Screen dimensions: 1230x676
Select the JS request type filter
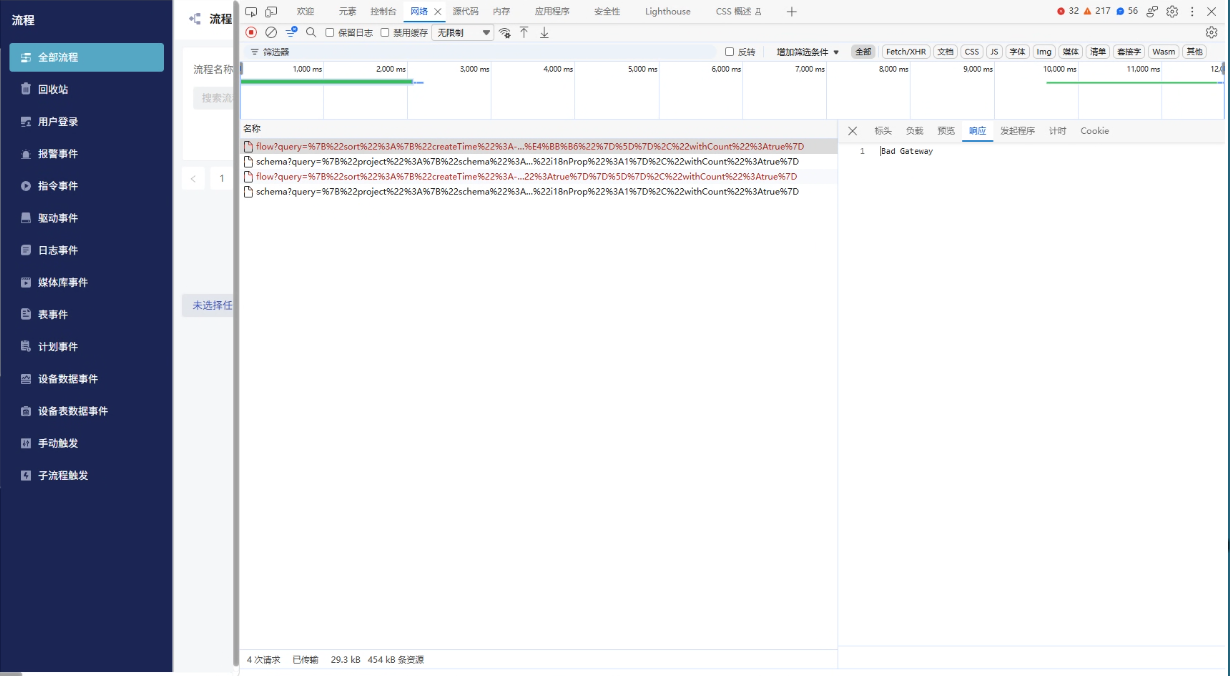(x=994, y=51)
